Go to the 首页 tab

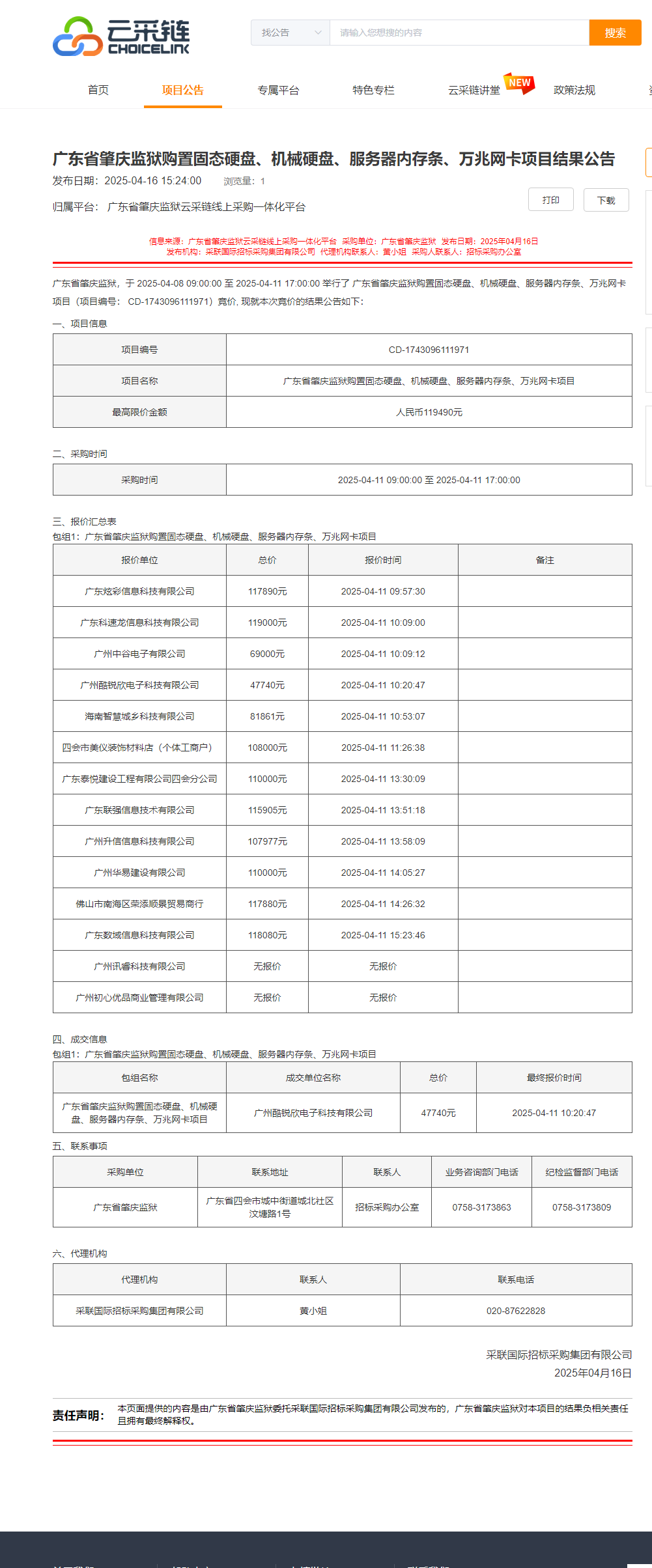point(98,90)
